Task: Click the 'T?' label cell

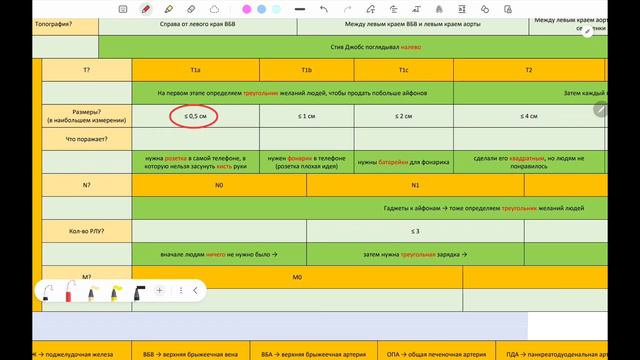Action: click(87, 70)
